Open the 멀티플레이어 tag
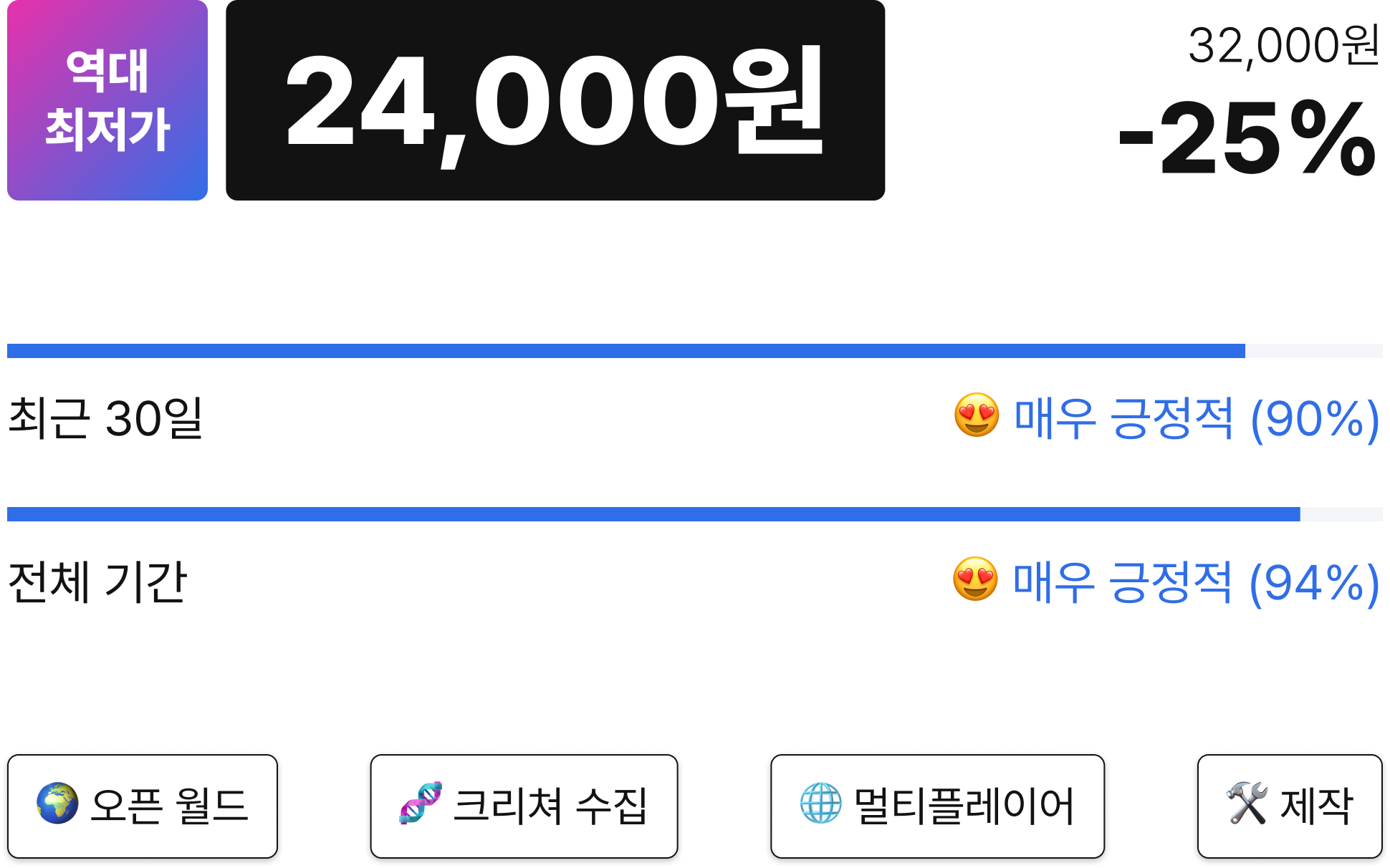Image resolution: width=1390 pixels, height=868 pixels. click(x=937, y=806)
